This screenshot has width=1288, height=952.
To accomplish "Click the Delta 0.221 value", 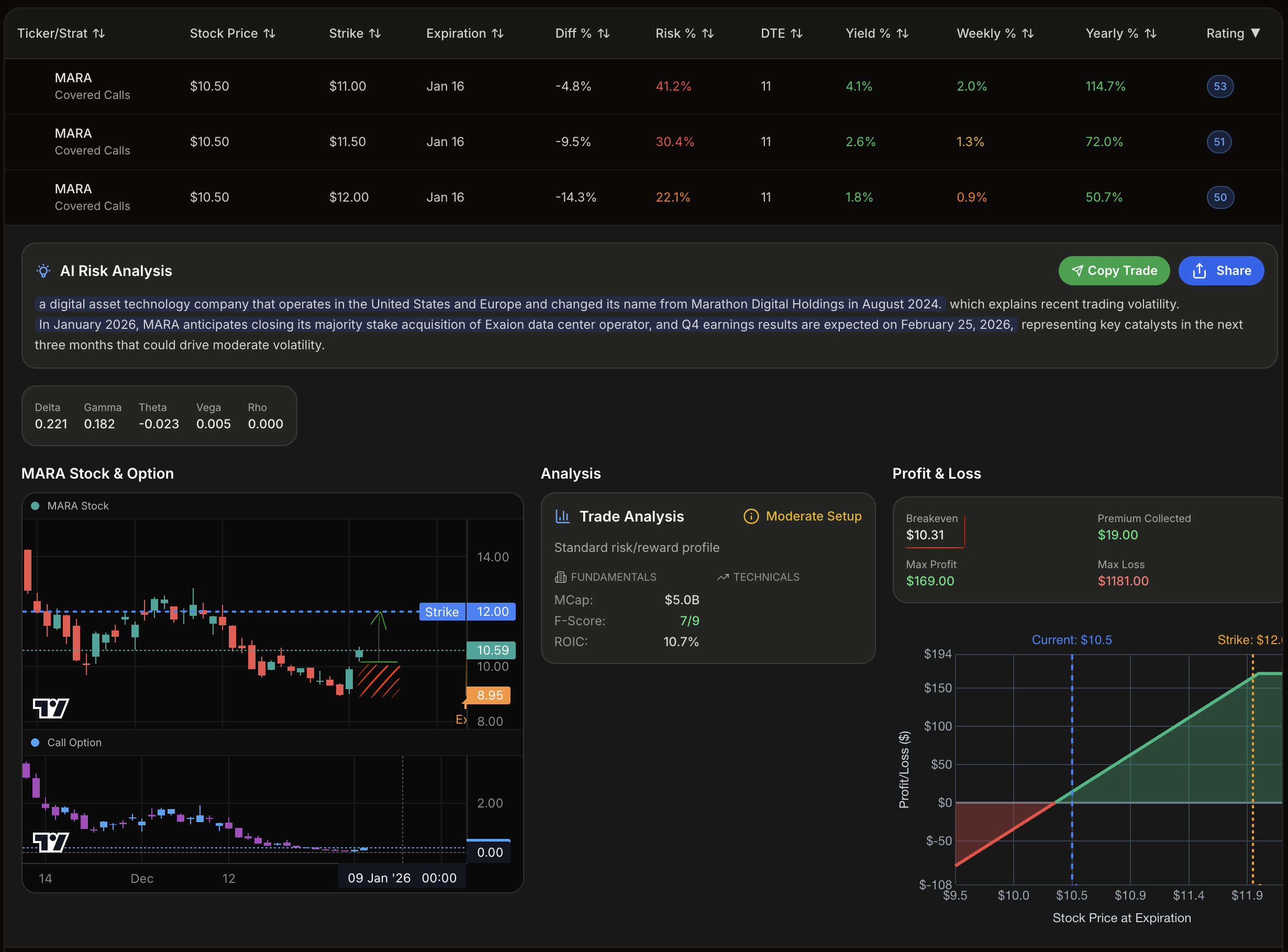I will coord(51,424).
